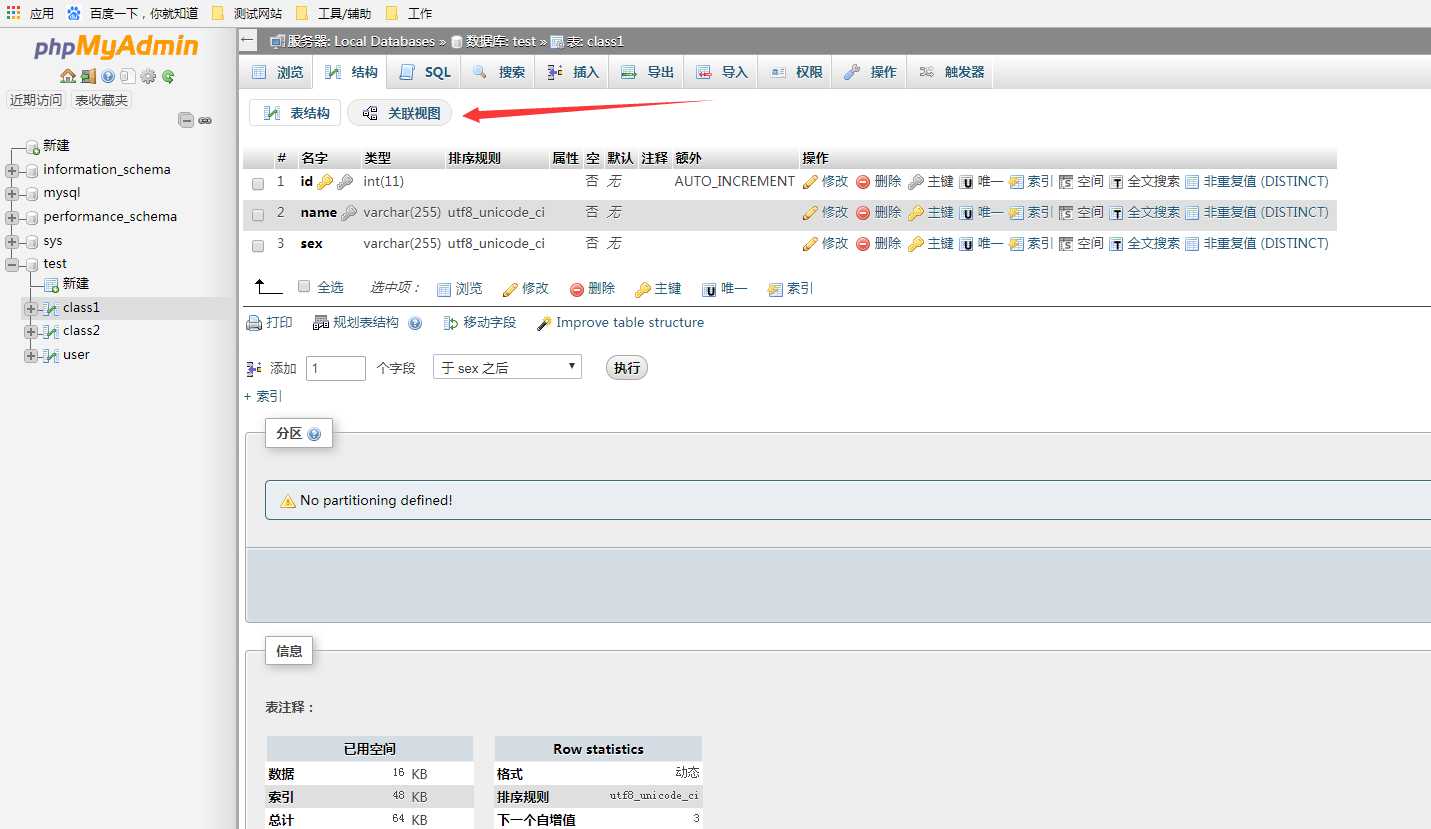Click the 打印 printer icon link
The height and width of the screenshot is (829, 1431).
pos(270,323)
